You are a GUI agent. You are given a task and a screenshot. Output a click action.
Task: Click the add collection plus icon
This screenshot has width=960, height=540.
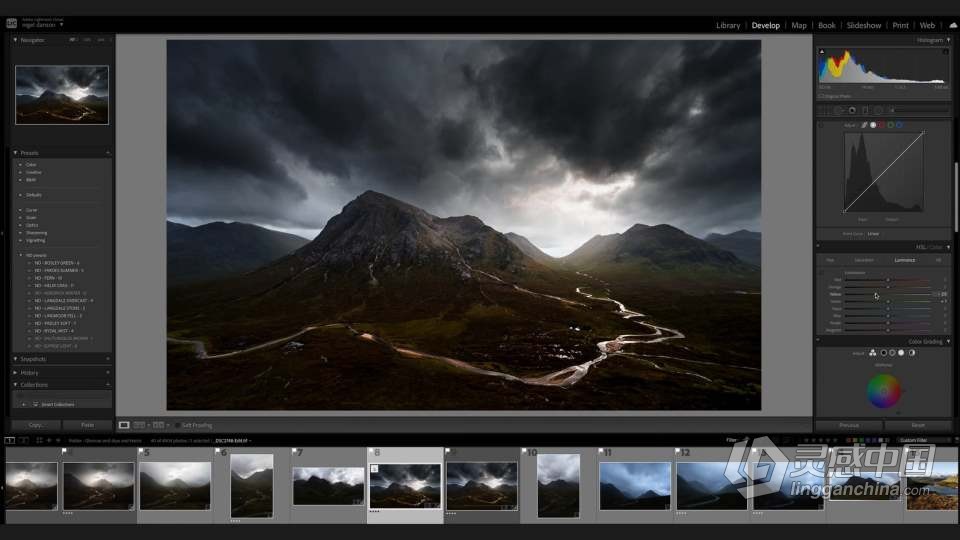click(108, 385)
